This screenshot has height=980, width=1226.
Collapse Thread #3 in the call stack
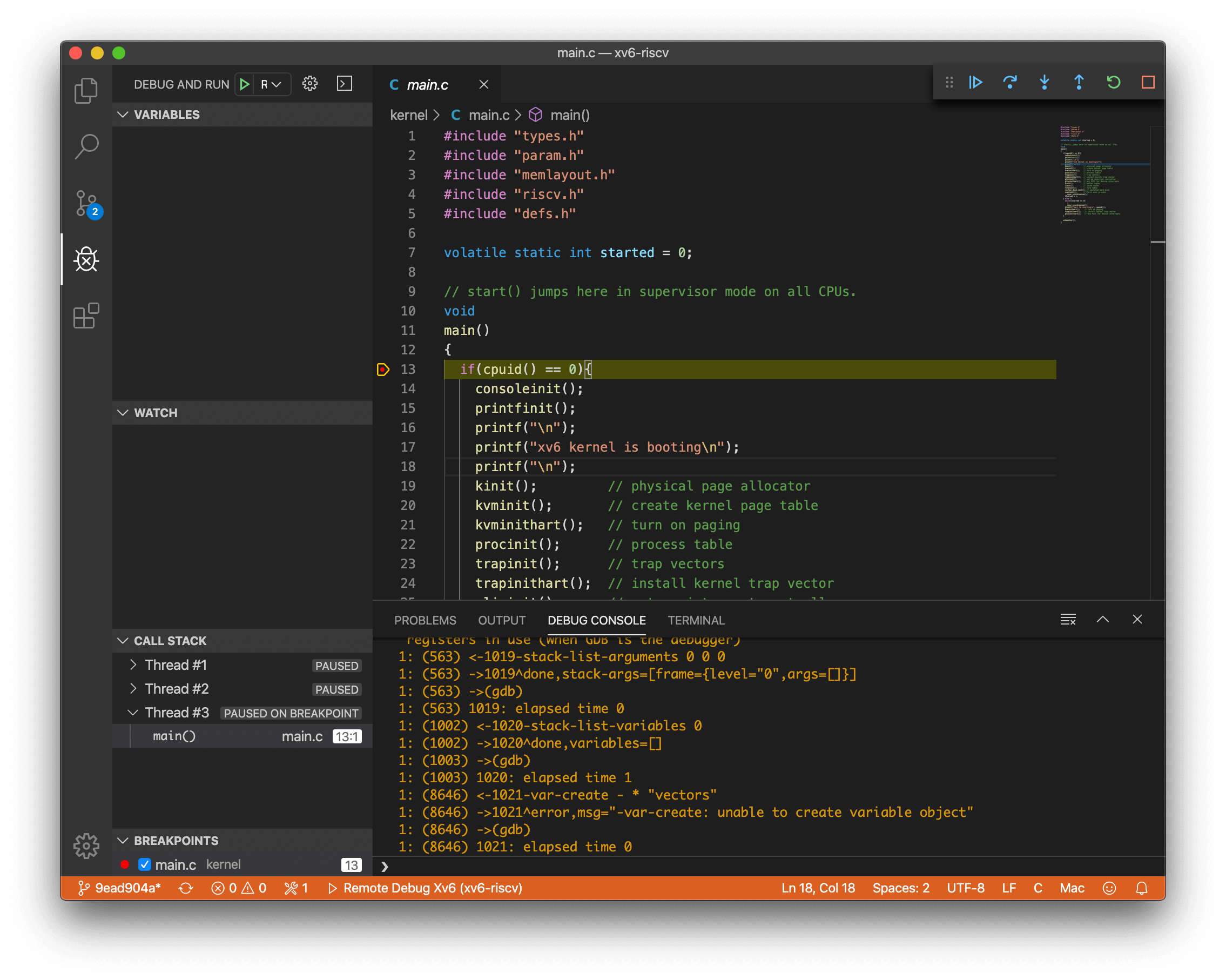point(133,713)
